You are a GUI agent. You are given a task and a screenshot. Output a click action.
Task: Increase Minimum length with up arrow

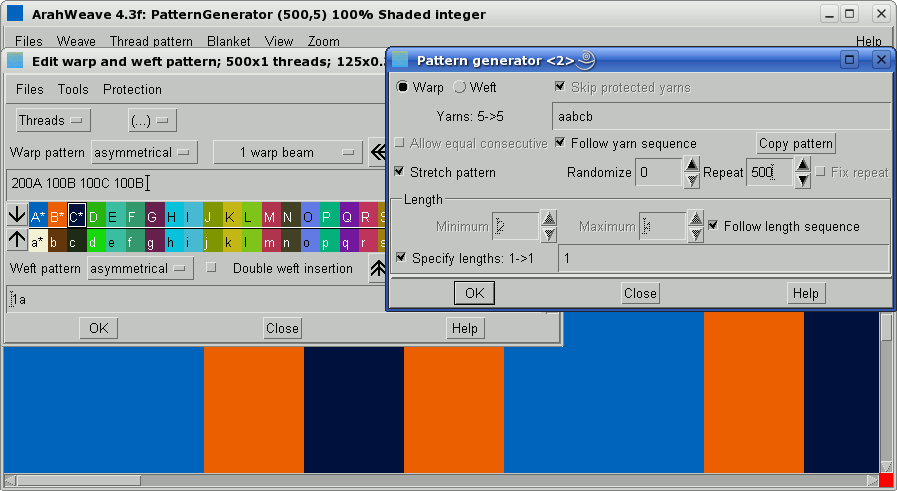(549, 219)
